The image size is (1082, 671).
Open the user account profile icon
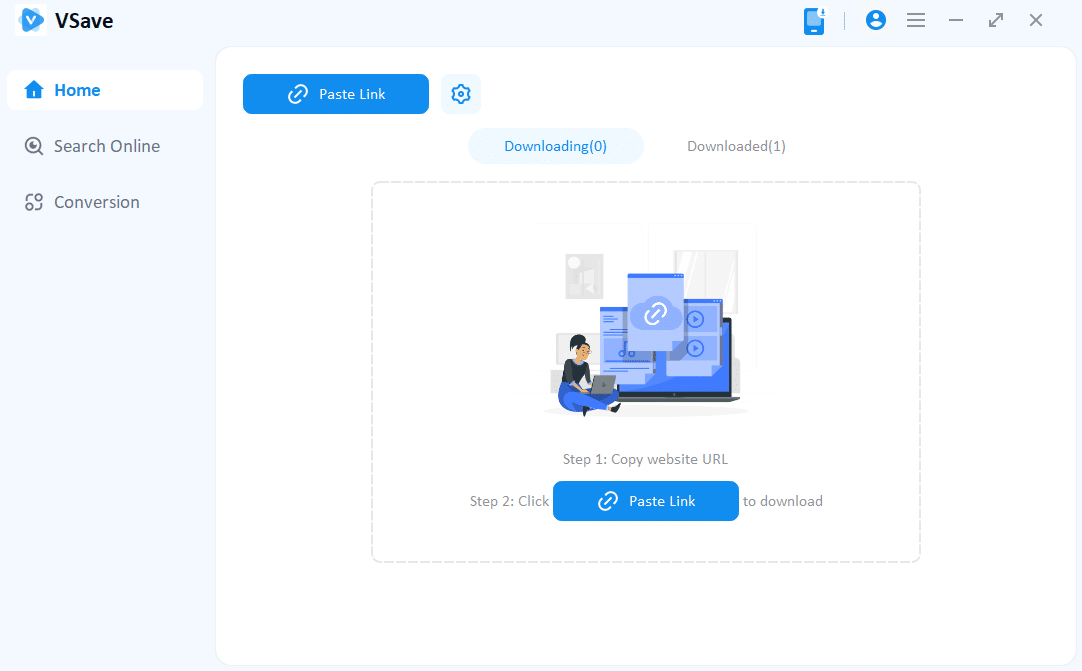click(x=876, y=20)
